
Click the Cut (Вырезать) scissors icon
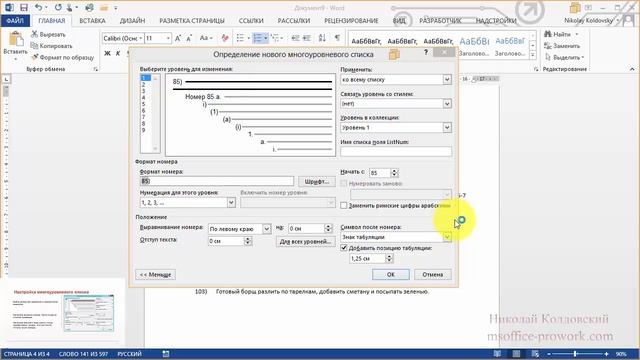[x=35, y=34]
